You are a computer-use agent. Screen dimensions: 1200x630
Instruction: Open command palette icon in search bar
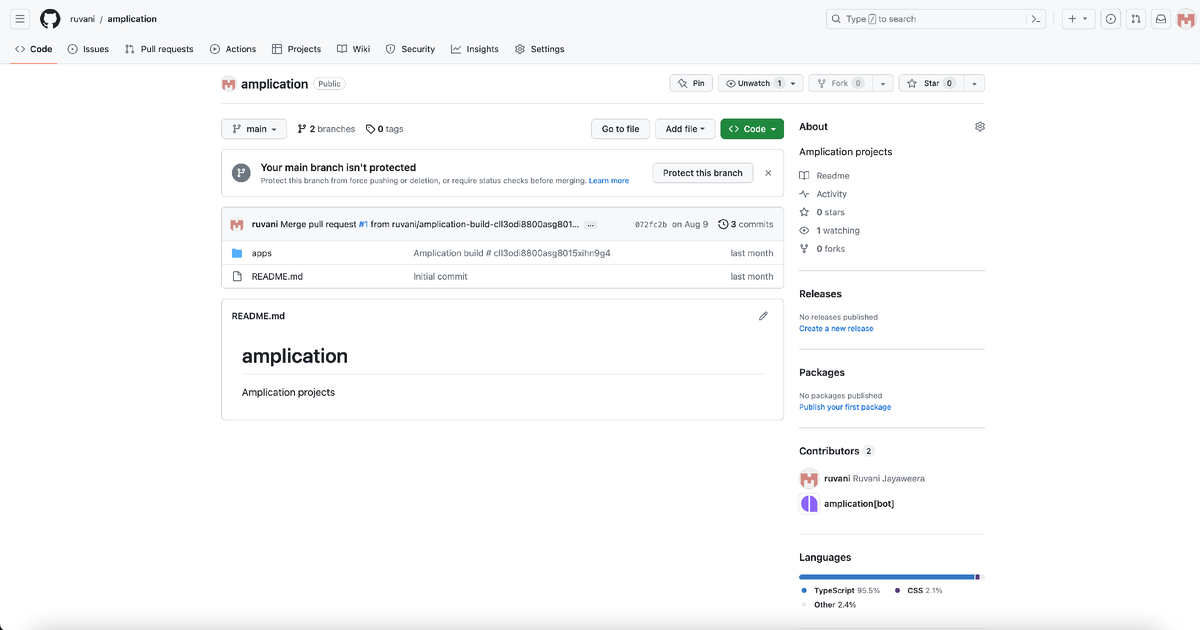coord(1037,19)
